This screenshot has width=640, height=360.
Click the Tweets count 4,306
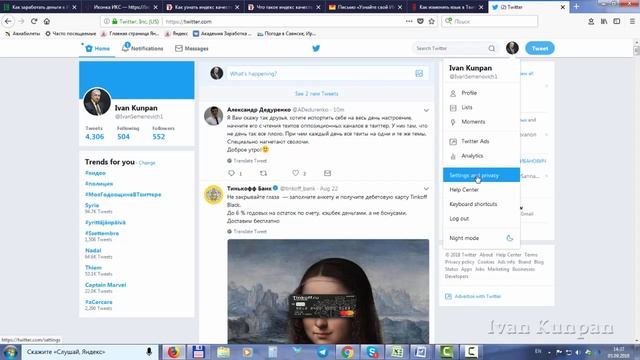click(94, 137)
